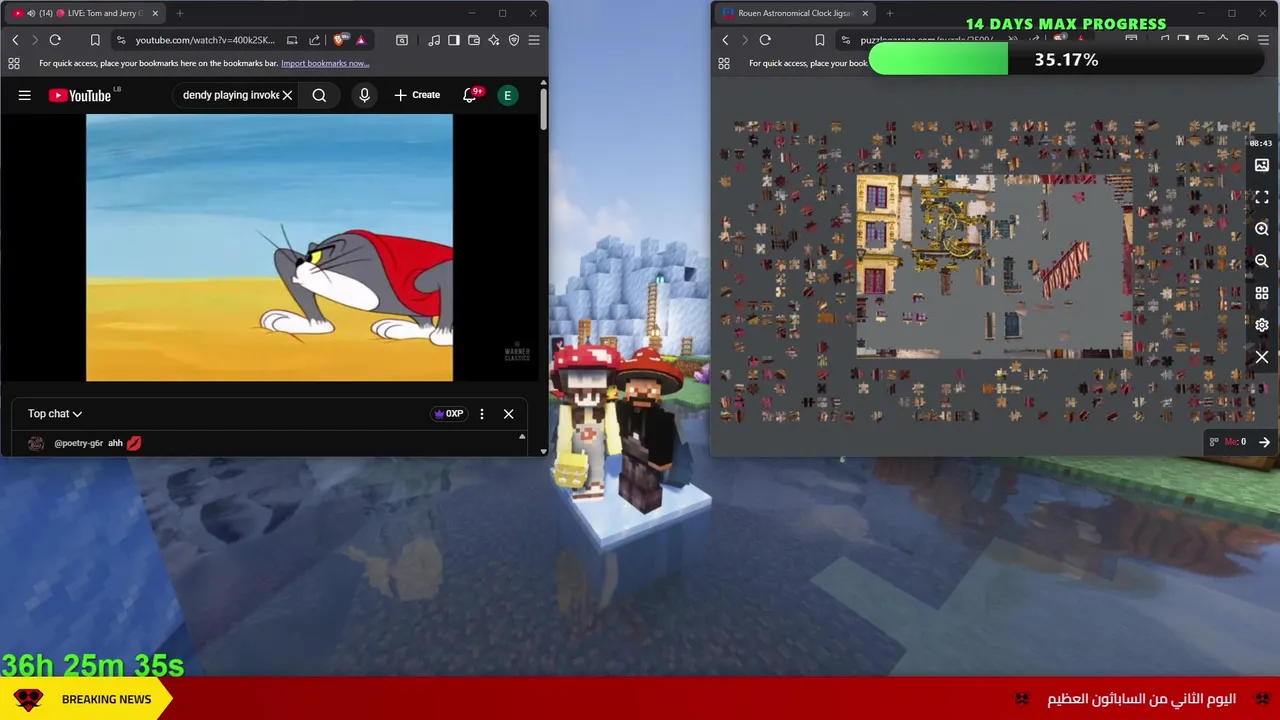The height and width of the screenshot is (720, 1280).
Task: Reload the YouTube page
Action: (x=55, y=40)
